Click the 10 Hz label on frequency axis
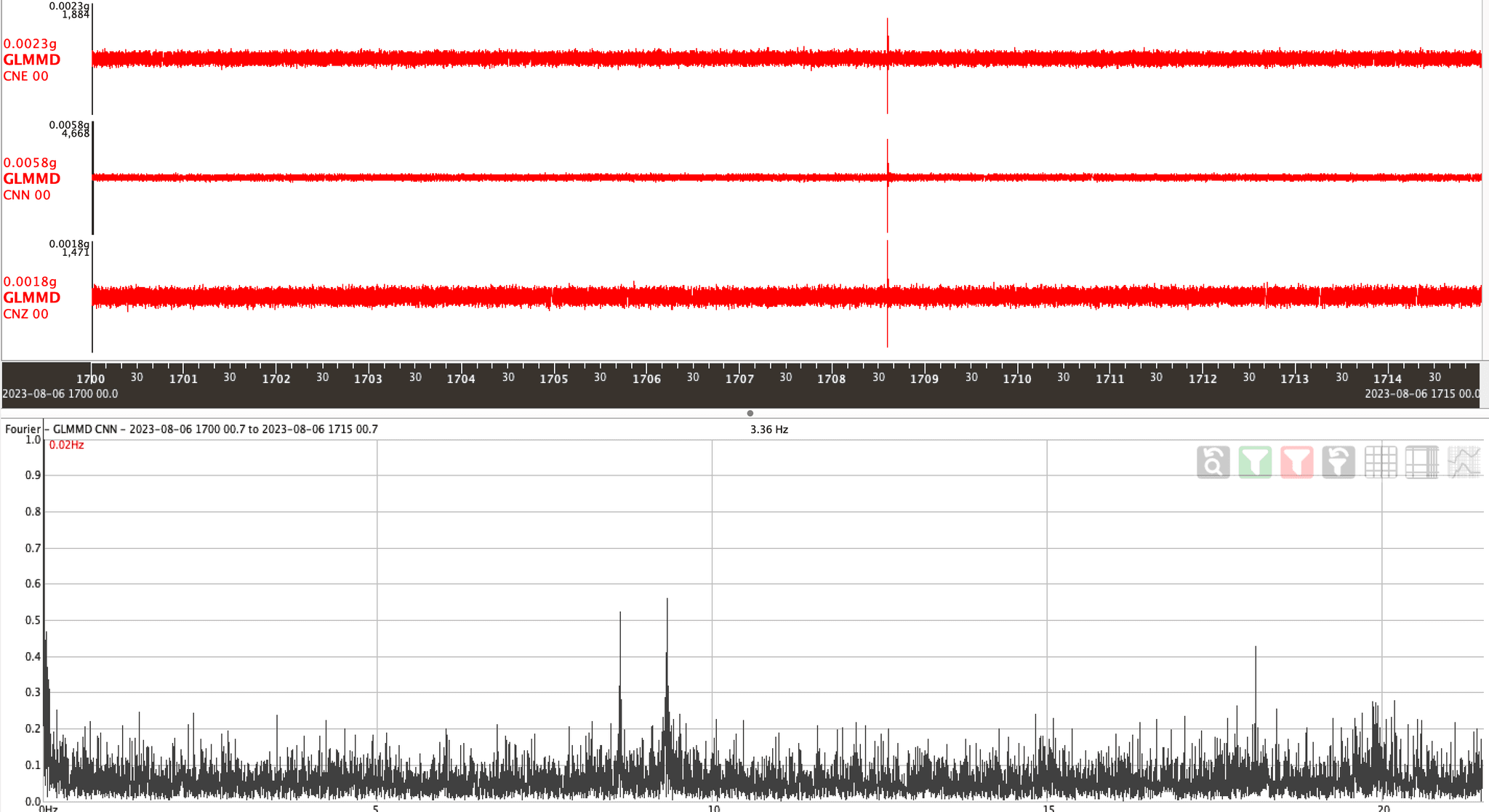 pyautogui.click(x=714, y=808)
